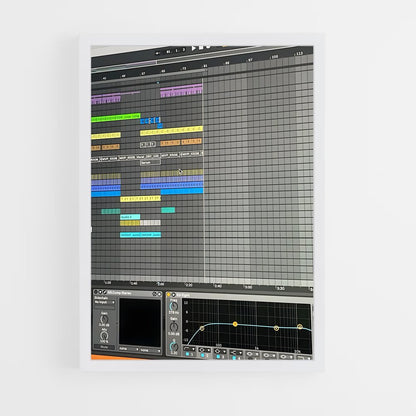The image size is (416, 416).
Task: Adjust the EQ Eight Q knob
Action: coord(174,346)
